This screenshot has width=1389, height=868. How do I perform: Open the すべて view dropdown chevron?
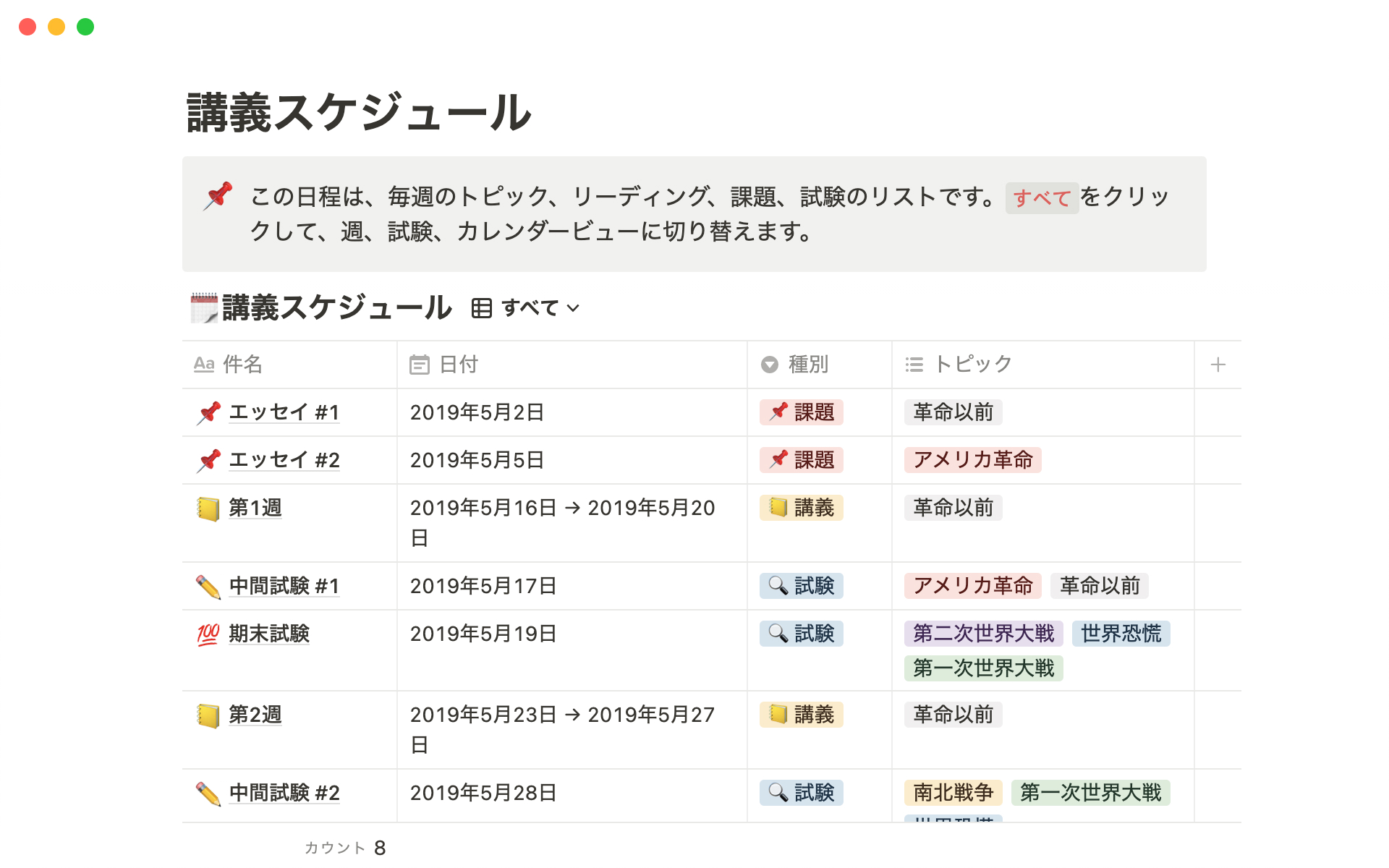click(x=574, y=308)
